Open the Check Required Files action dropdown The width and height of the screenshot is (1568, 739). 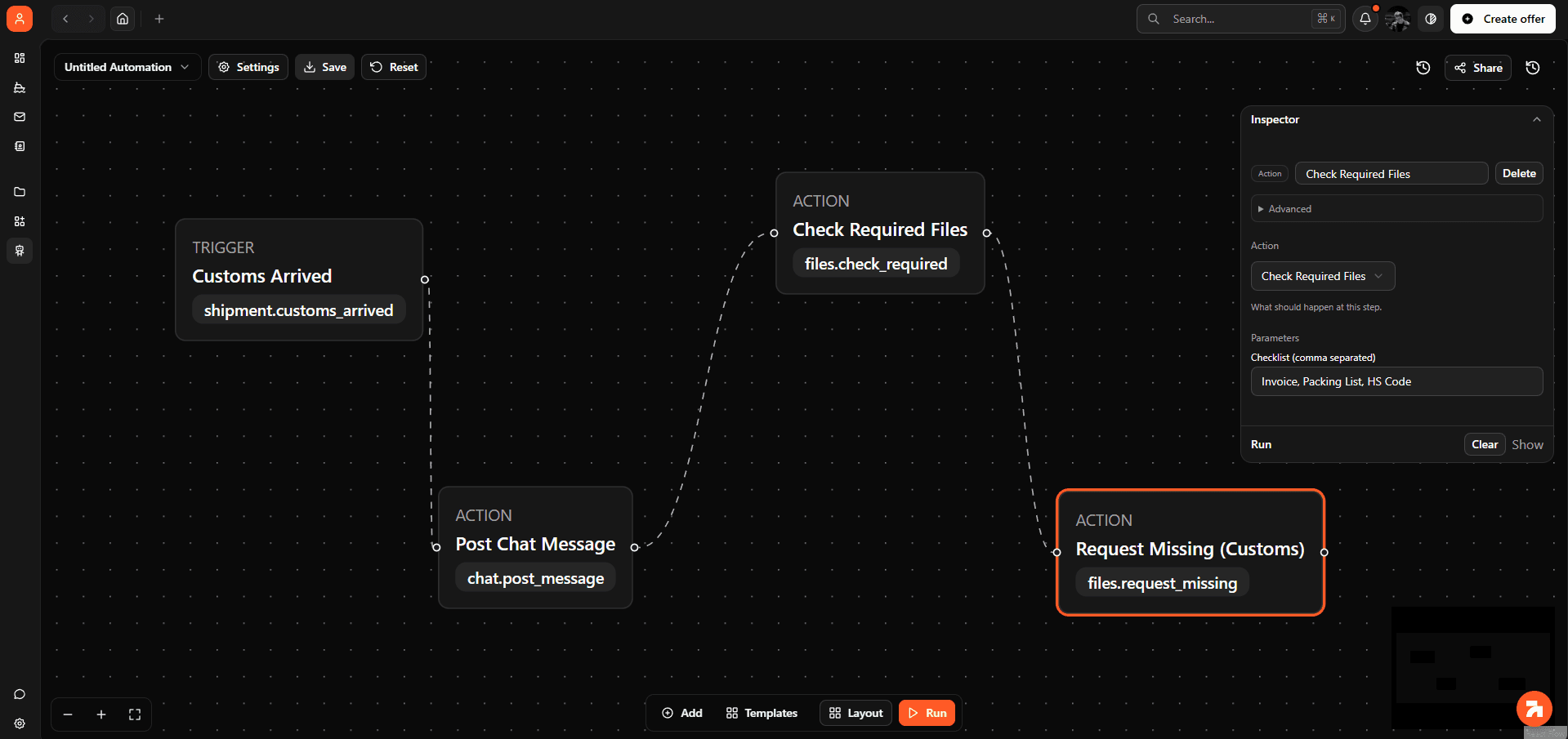(x=1322, y=276)
